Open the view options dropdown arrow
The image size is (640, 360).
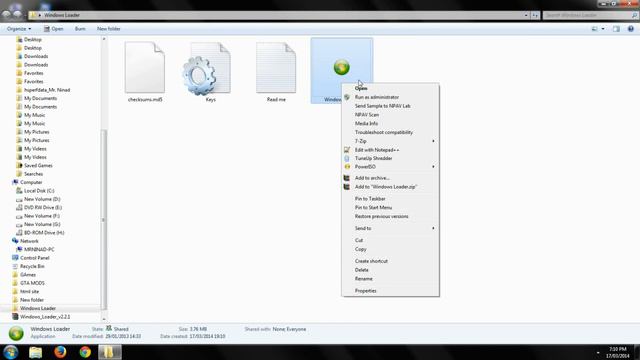coord(603,29)
